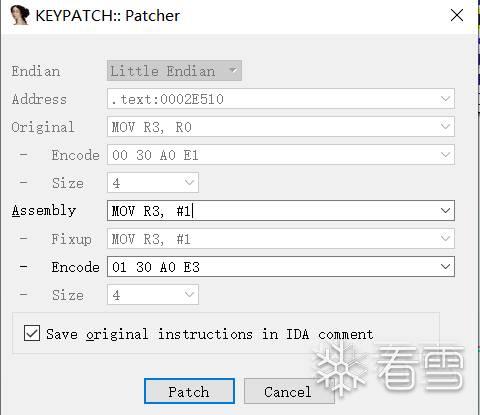The image size is (480, 415).
Task: Expand the new Encode dropdown arrow
Action: pos(445,267)
